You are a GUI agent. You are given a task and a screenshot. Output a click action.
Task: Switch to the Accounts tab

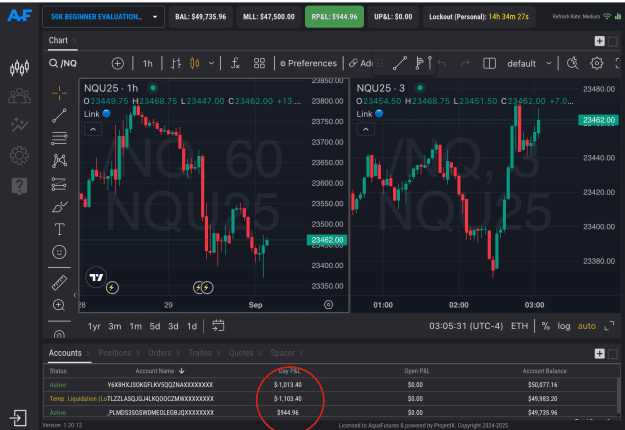pyautogui.click(x=65, y=353)
